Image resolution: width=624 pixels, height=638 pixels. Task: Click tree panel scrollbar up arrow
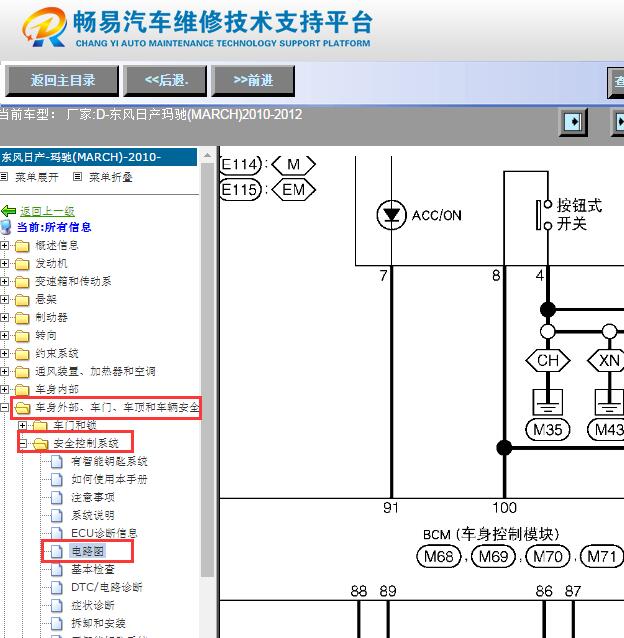[x=207, y=155]
